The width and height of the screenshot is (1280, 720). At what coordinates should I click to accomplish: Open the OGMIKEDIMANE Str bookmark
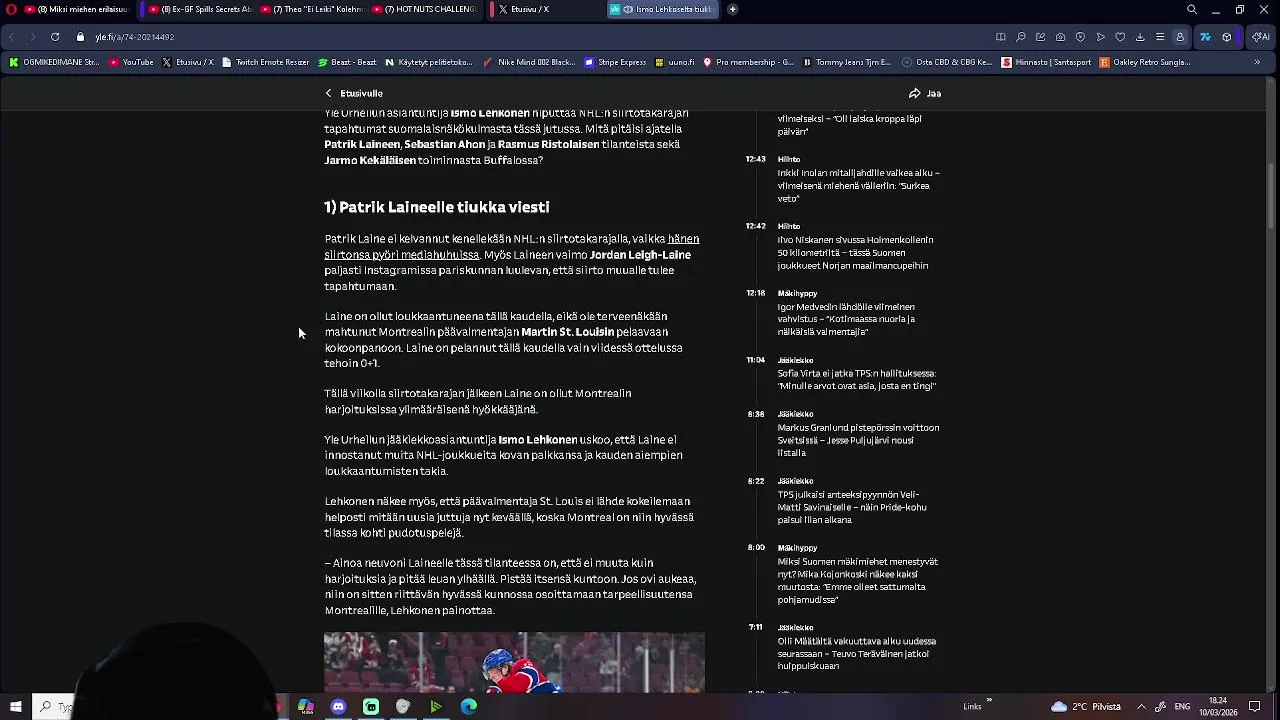54,62
